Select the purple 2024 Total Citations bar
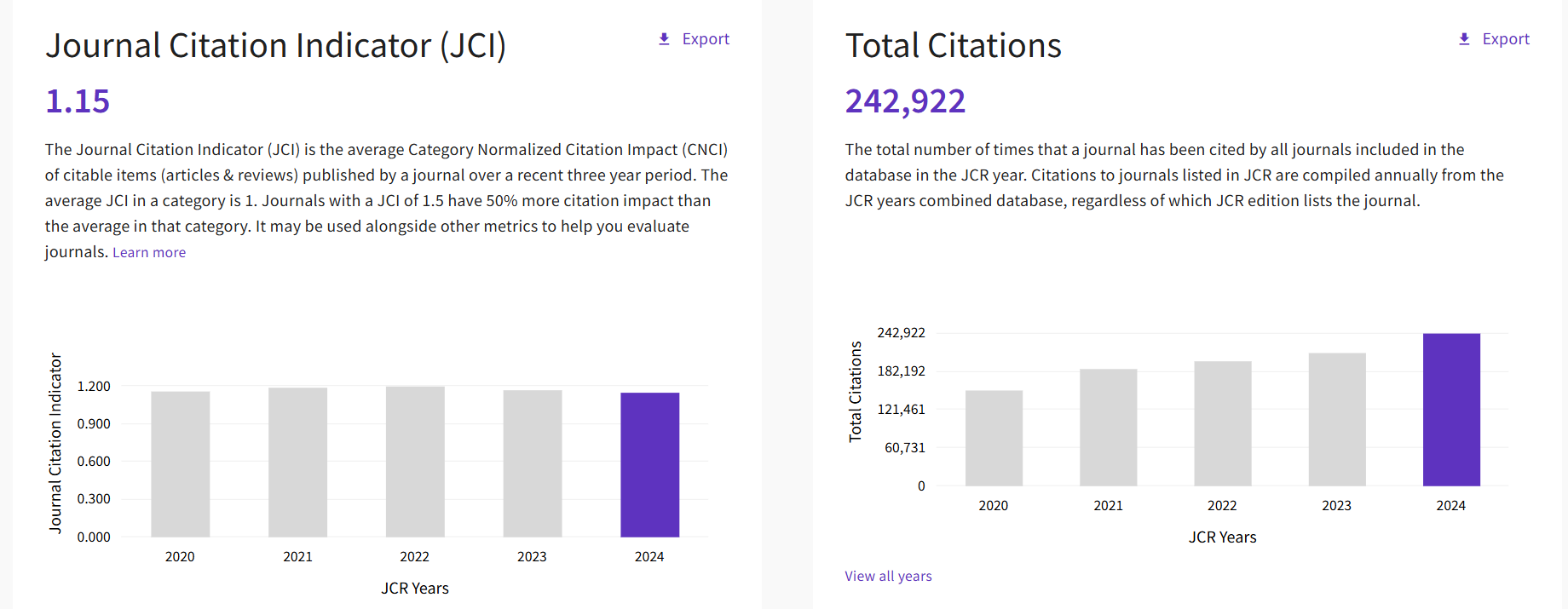This screenshot has width=1568, height=609. click(1451, 410)
